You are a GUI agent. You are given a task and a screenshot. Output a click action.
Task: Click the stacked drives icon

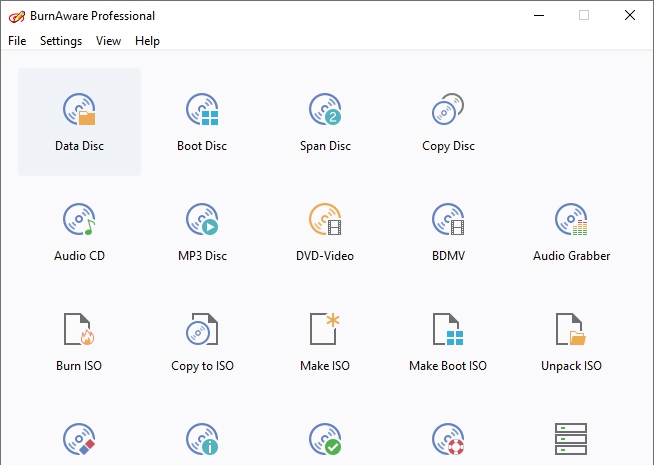point(571,439)
